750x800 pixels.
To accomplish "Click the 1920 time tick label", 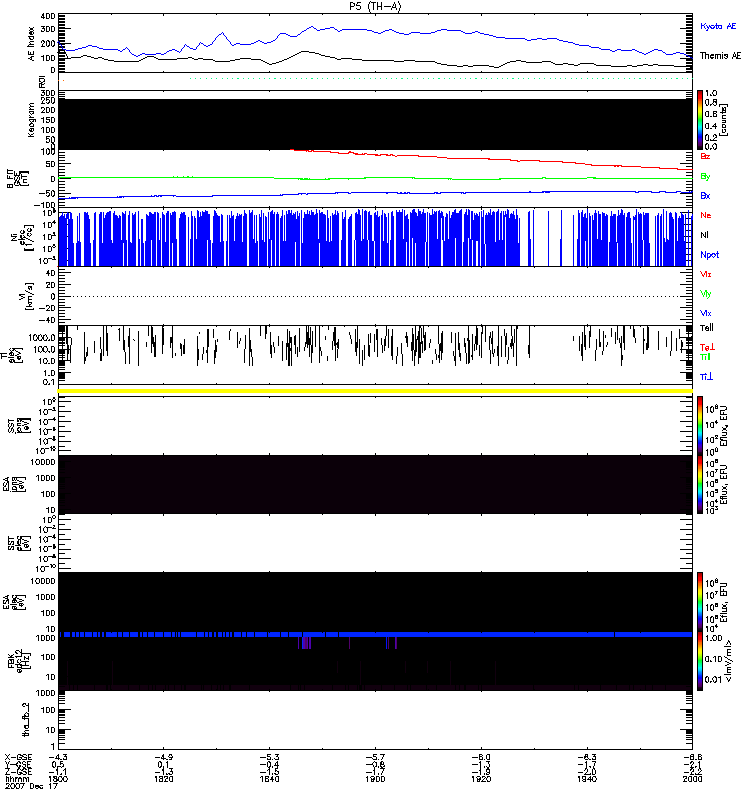I will tap(481, 779).
